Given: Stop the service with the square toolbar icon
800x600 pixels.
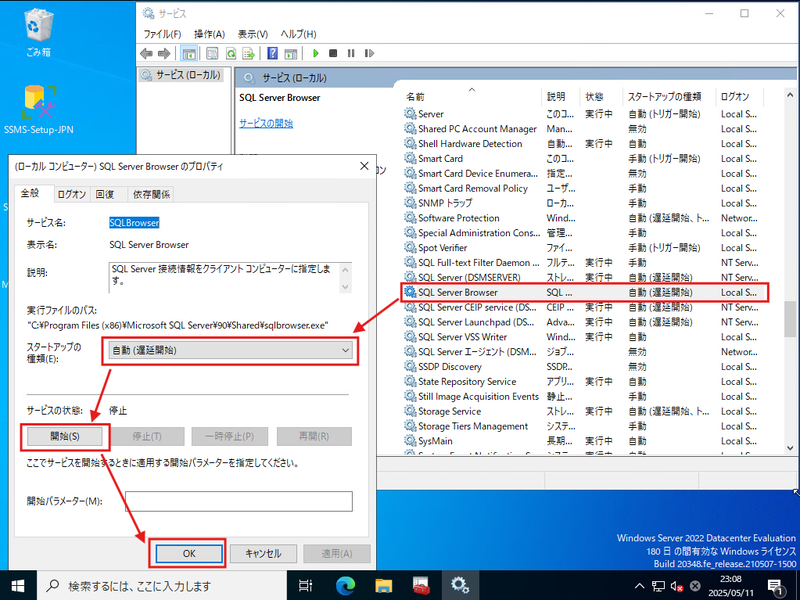Looking at the screenshot, I should click(333, 53).
